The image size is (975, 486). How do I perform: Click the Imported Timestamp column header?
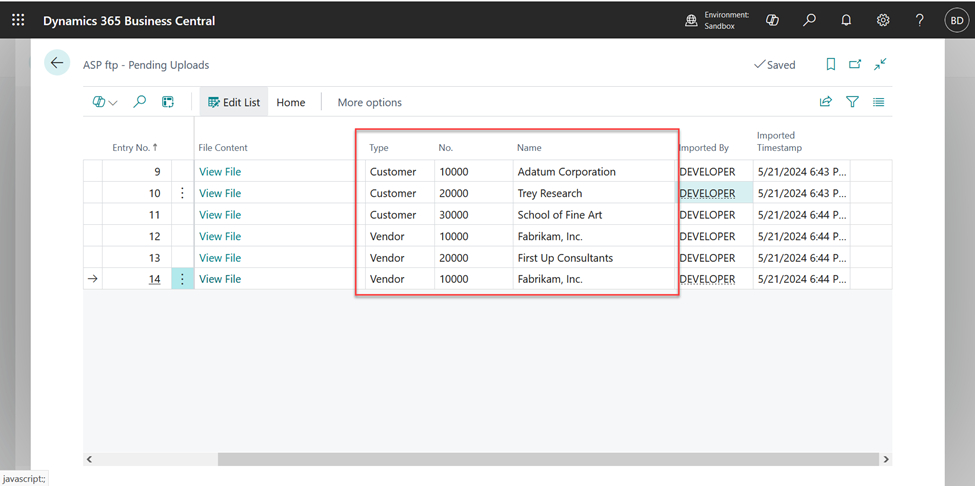tap(779, 142)
